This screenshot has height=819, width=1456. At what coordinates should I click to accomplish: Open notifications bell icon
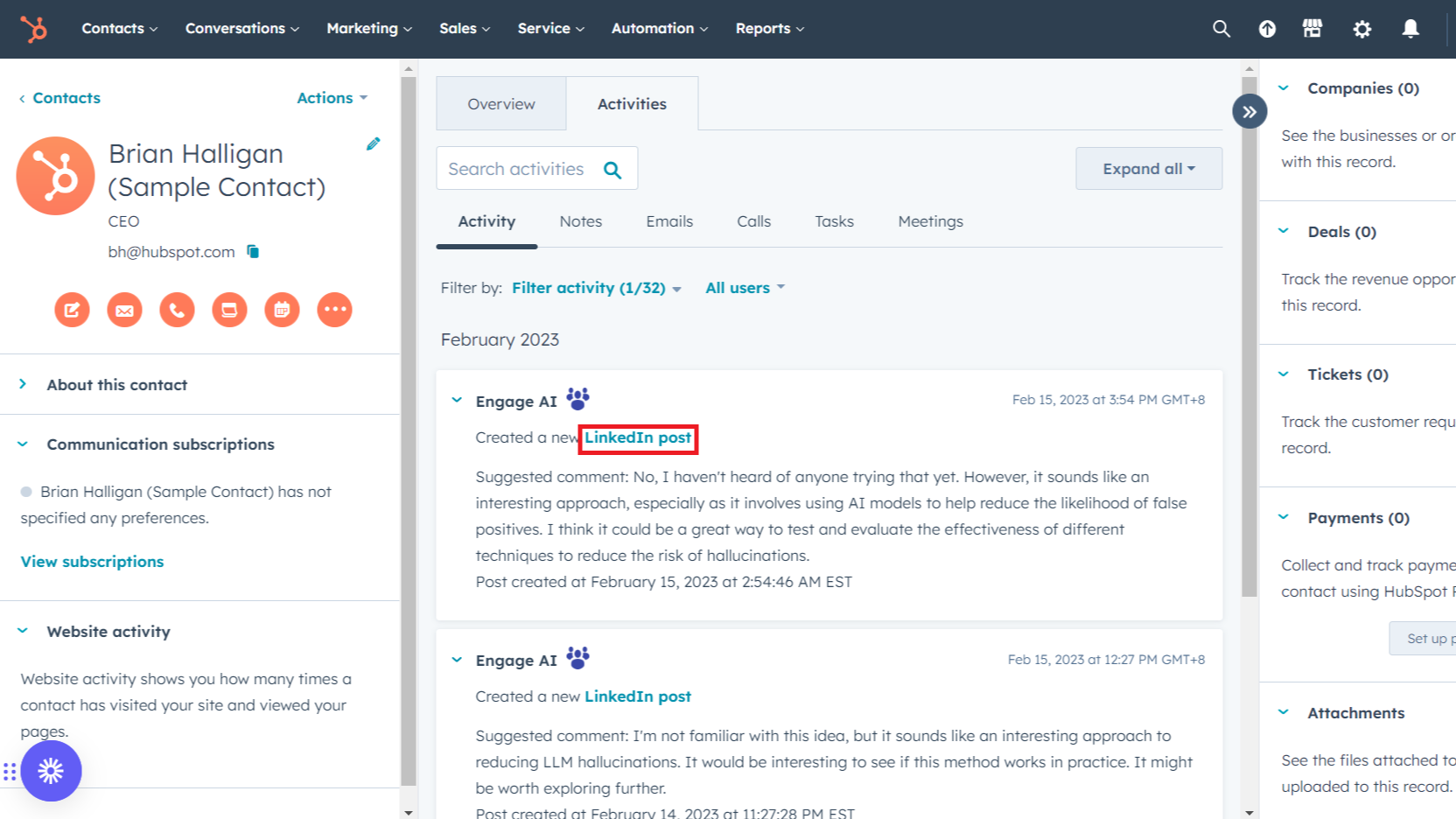pyautogui.click(x=1410, y=29)
